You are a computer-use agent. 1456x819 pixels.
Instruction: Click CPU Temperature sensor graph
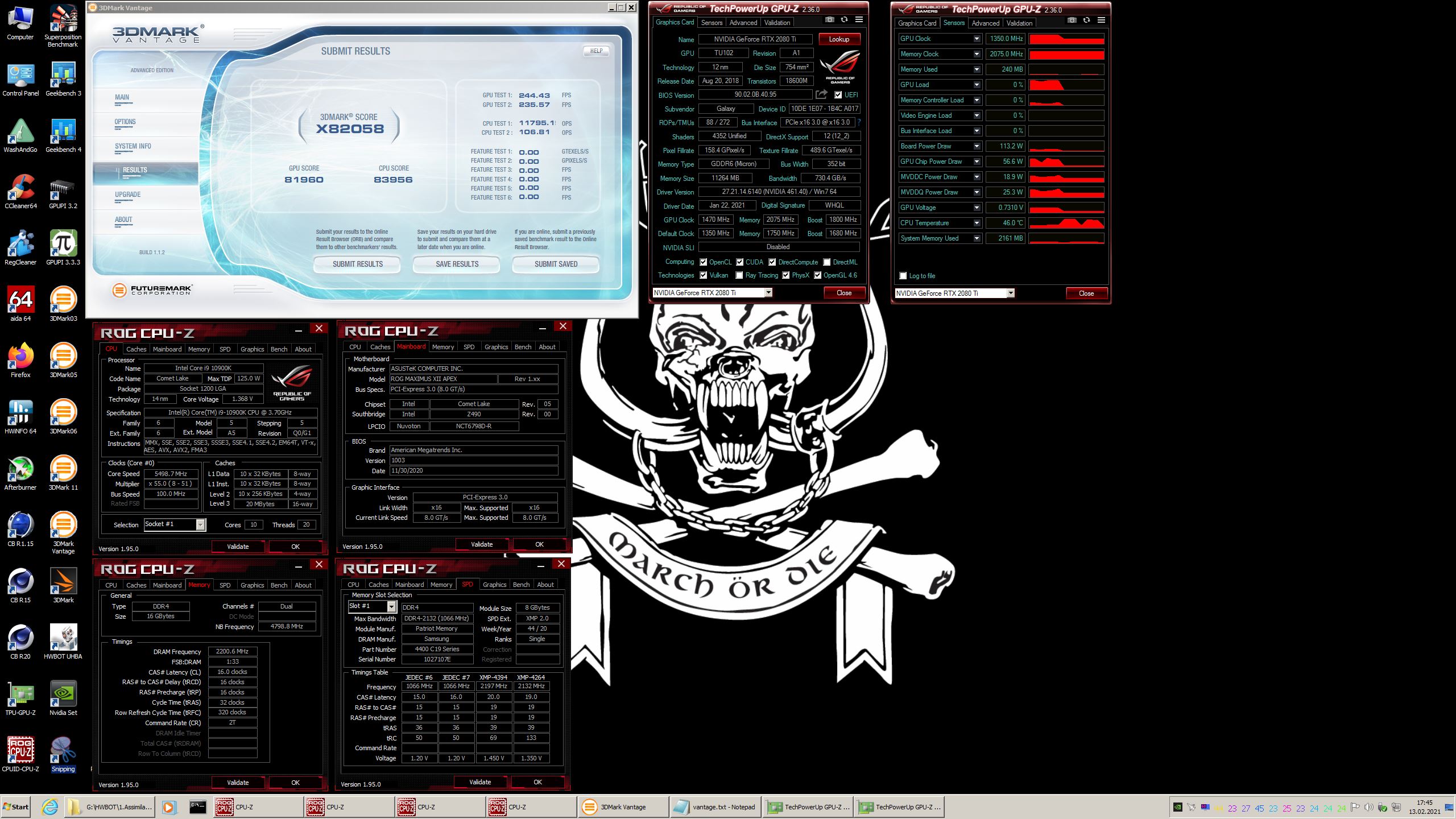tap(1066, 223)
